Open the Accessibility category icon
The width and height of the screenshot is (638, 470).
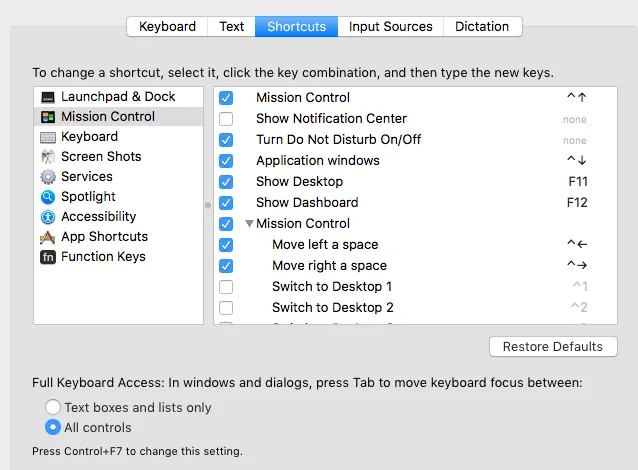pyautogui.click(x=48, y=217)
